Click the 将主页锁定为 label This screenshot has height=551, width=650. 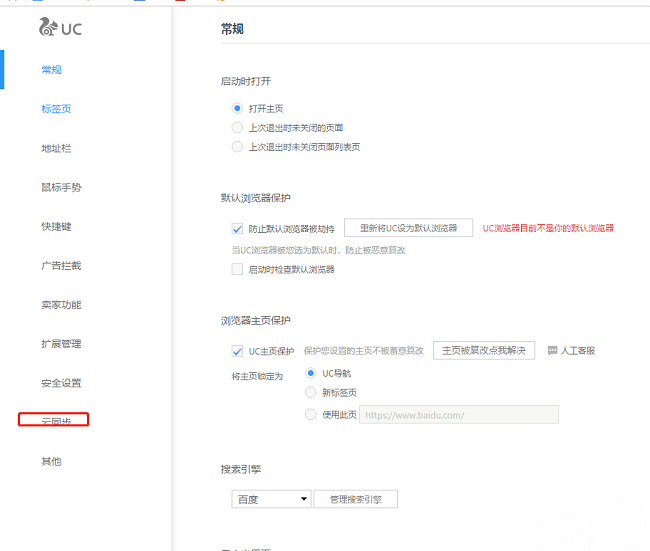tap(257, 376)
